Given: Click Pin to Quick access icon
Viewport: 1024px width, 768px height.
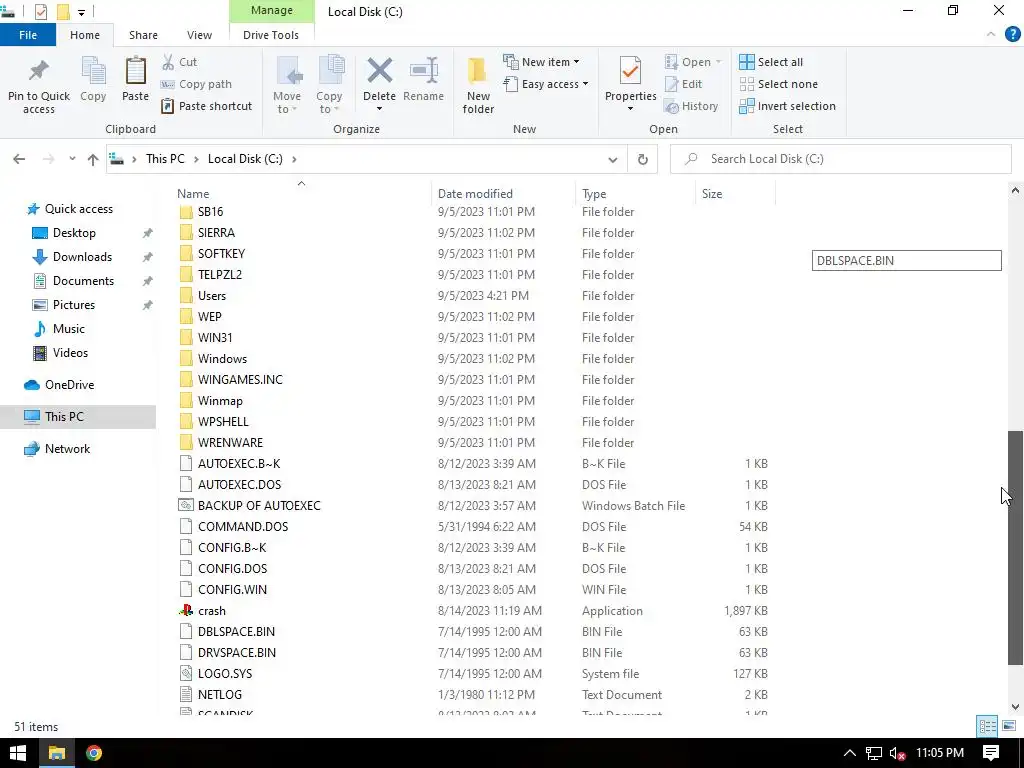Looking at the screenshot, I should [x=39, y=71].
